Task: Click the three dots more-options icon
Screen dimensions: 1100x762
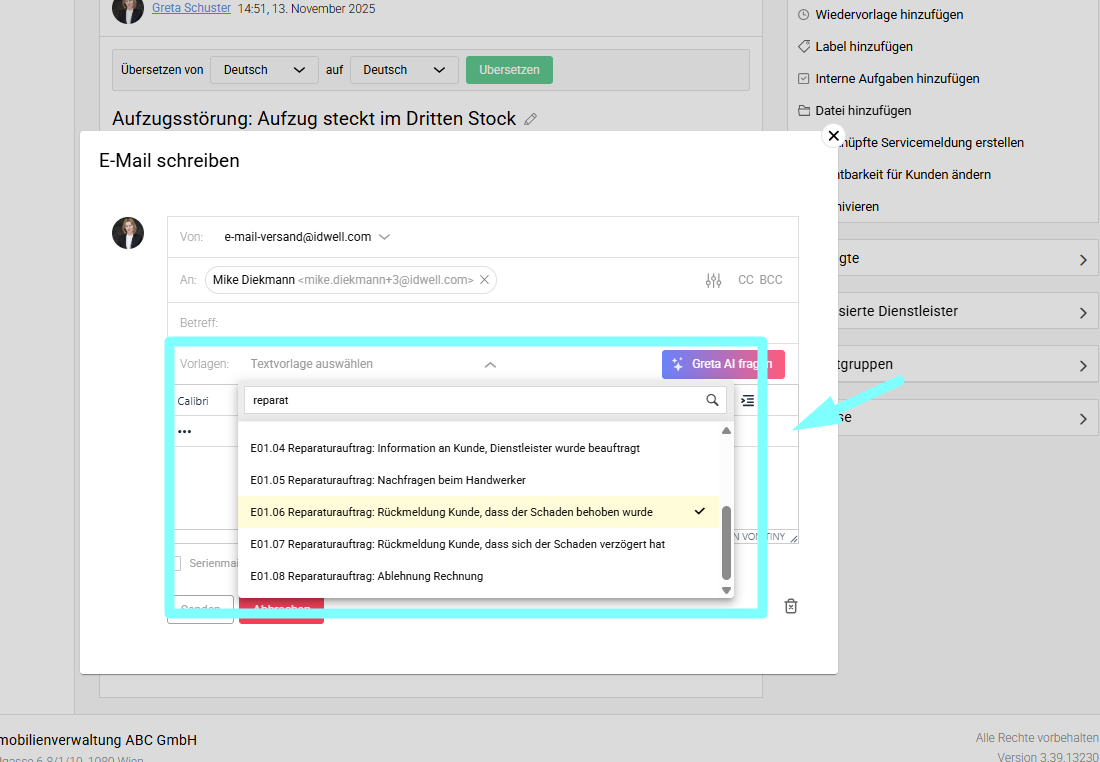Action: pyautogui.click(x=184, y=432)
